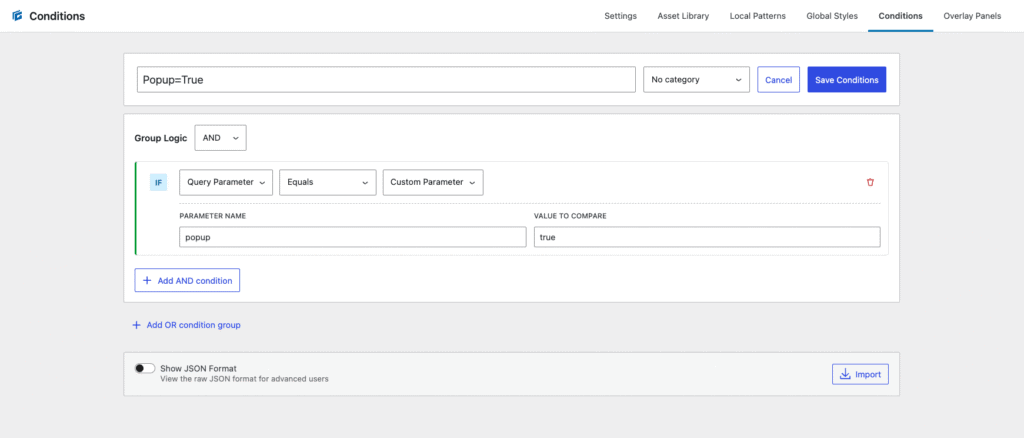
Task: Click the Parameter Name input field
Action: (353, 237)
